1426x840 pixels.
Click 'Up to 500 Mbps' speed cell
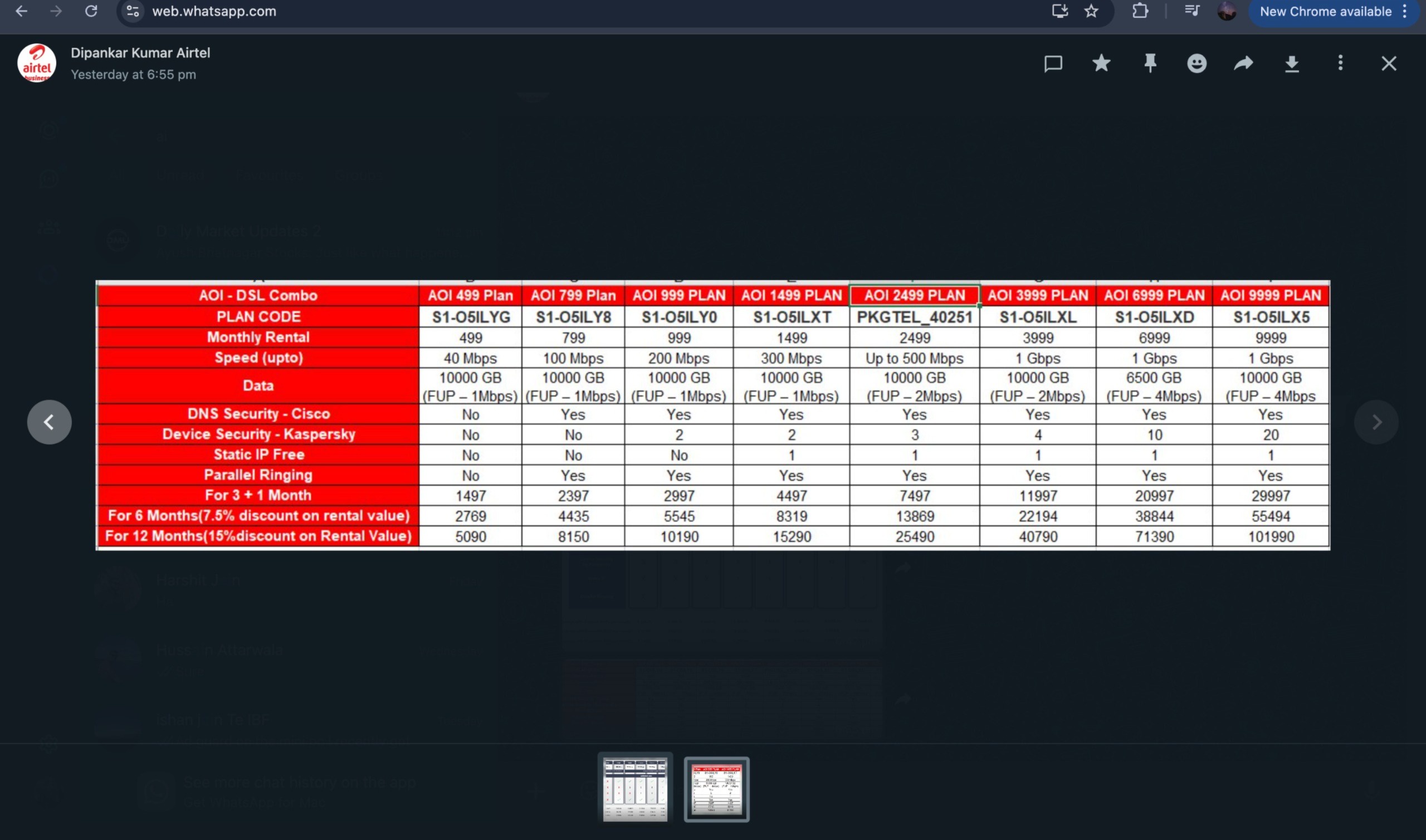point(915,358)
